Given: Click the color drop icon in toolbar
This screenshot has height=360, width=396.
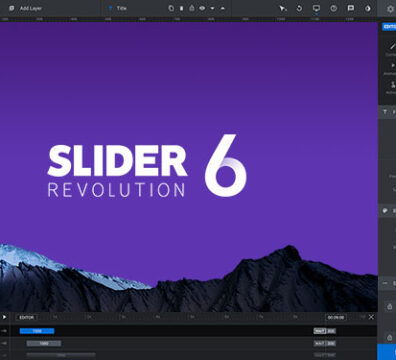Looking at the screenshot, I should tap(368, 8).
